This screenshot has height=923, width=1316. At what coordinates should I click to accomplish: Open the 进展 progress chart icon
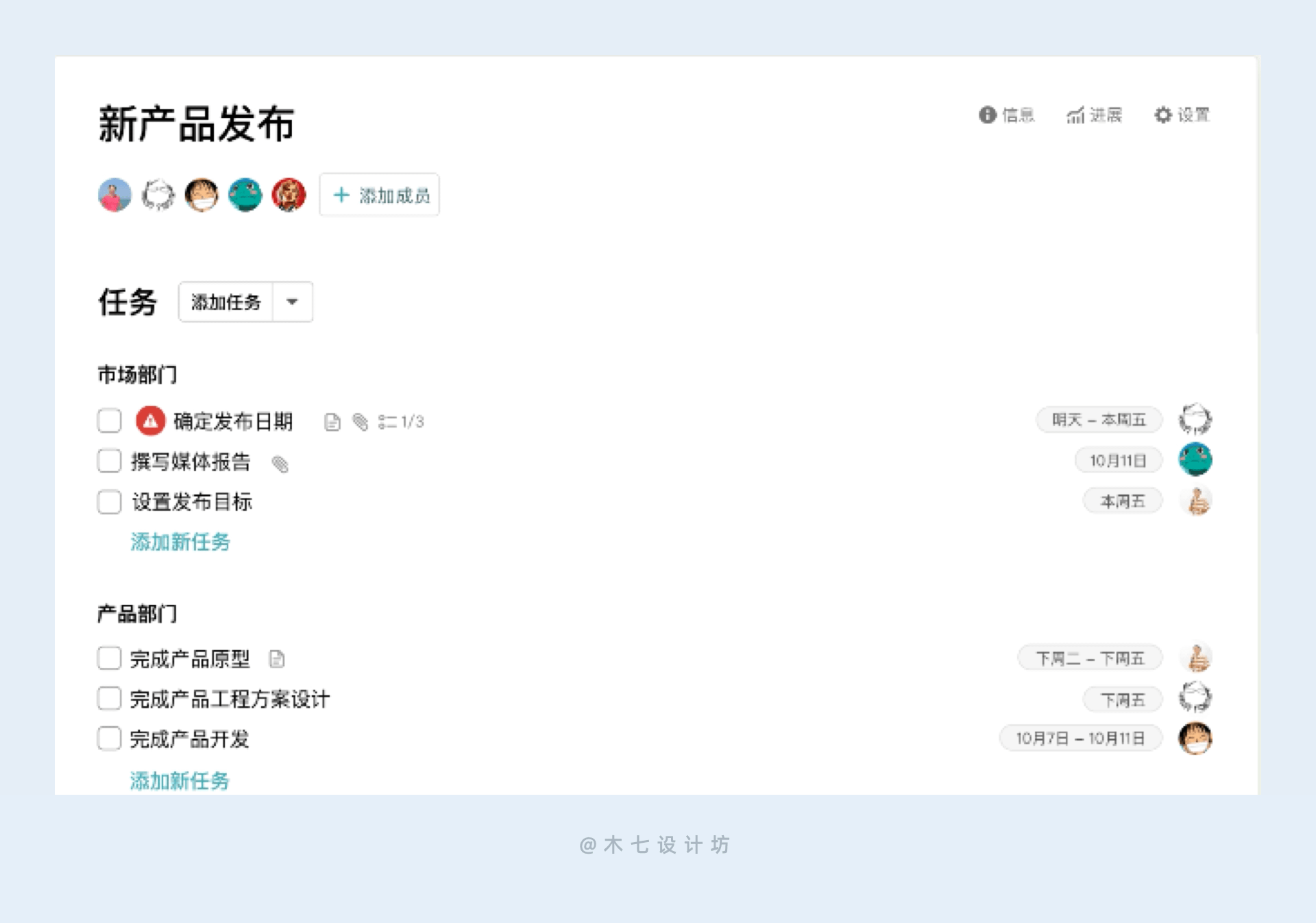point(1075,115)
